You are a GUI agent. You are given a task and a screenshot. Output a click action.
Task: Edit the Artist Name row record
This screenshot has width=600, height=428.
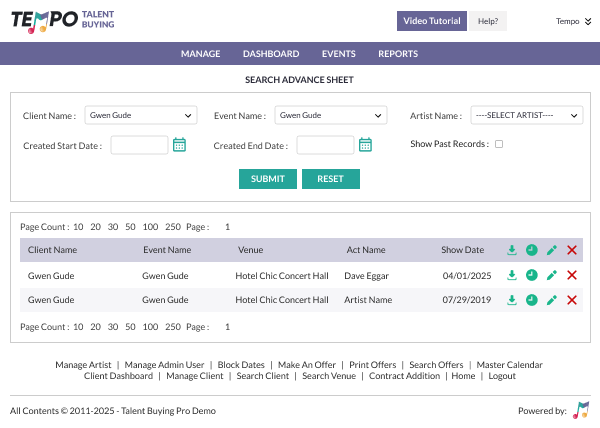click(552, 300)
